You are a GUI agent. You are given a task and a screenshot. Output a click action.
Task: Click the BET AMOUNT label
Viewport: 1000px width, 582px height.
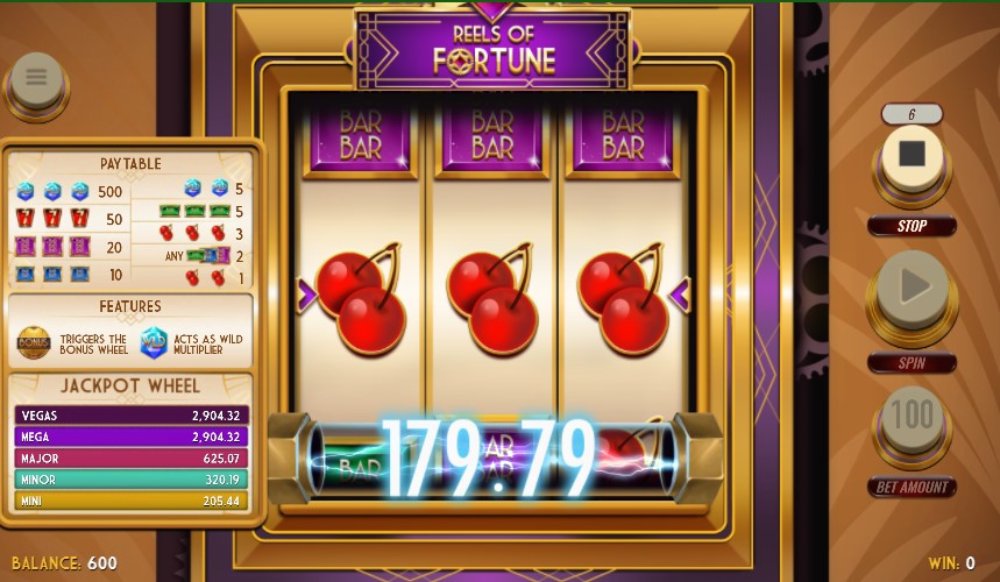[911, 487]
